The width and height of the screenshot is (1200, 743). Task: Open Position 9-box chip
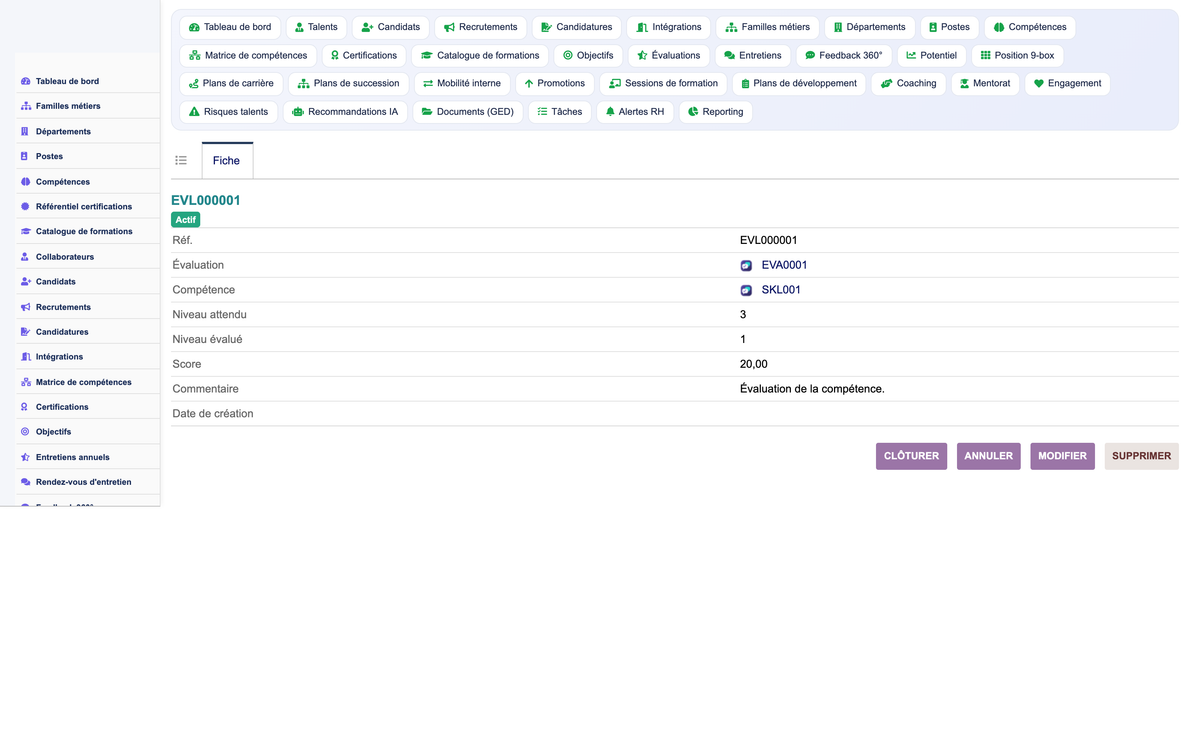pos(1017,55)
